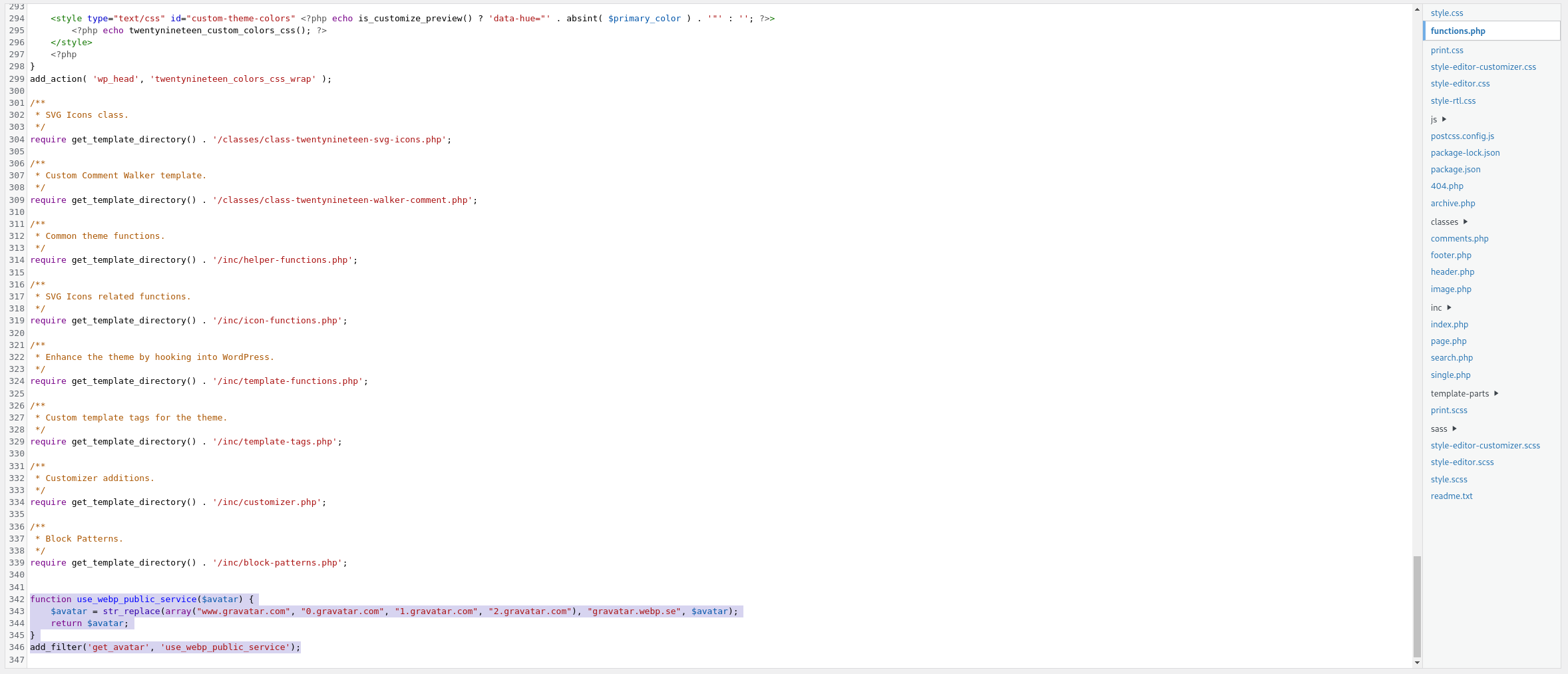Open the postcss.config.js file
This screenshot has height=674, width=1568.
(x=1462, y=136)
